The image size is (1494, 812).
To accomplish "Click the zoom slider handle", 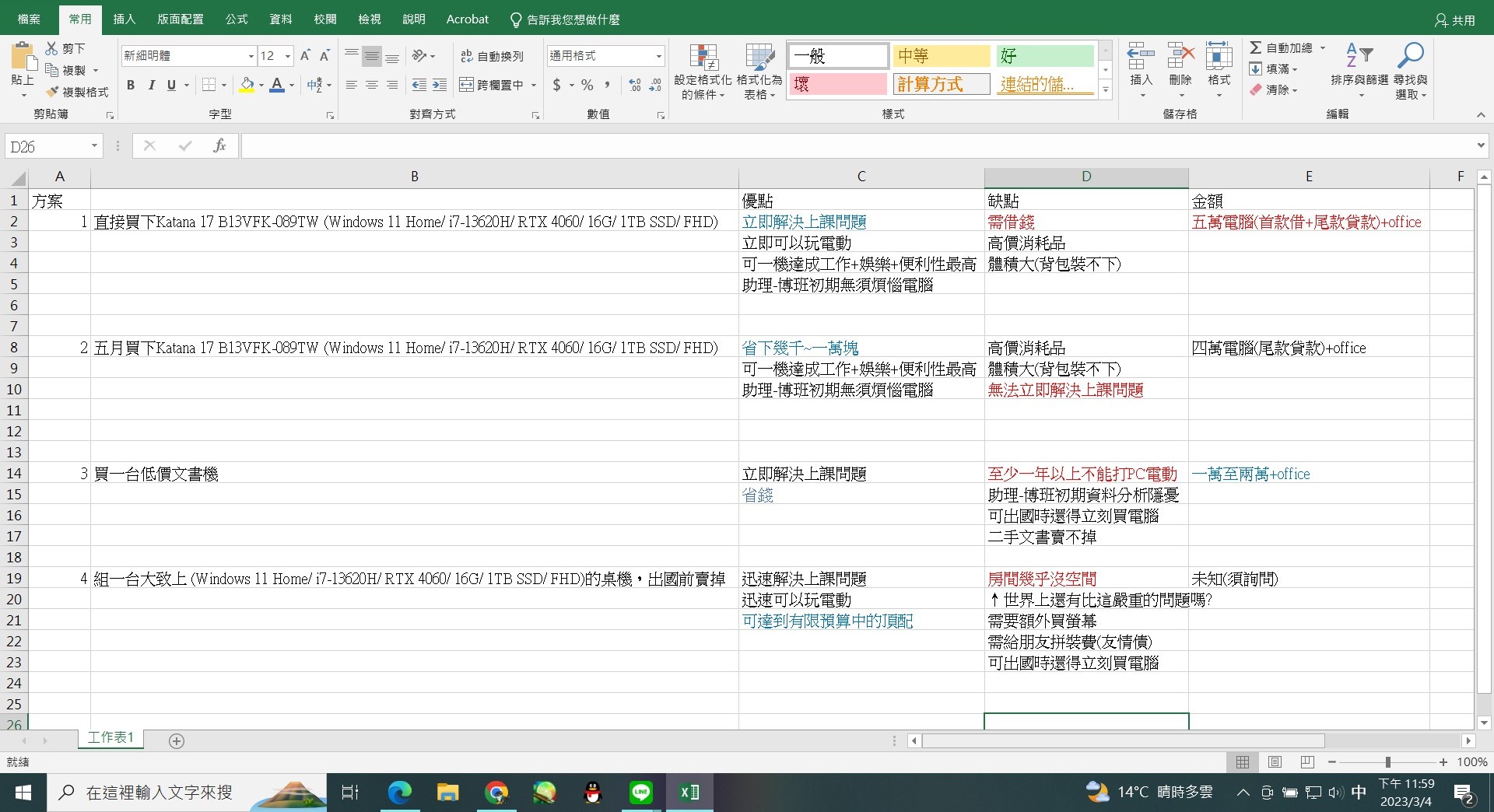I will [1387, 762].
